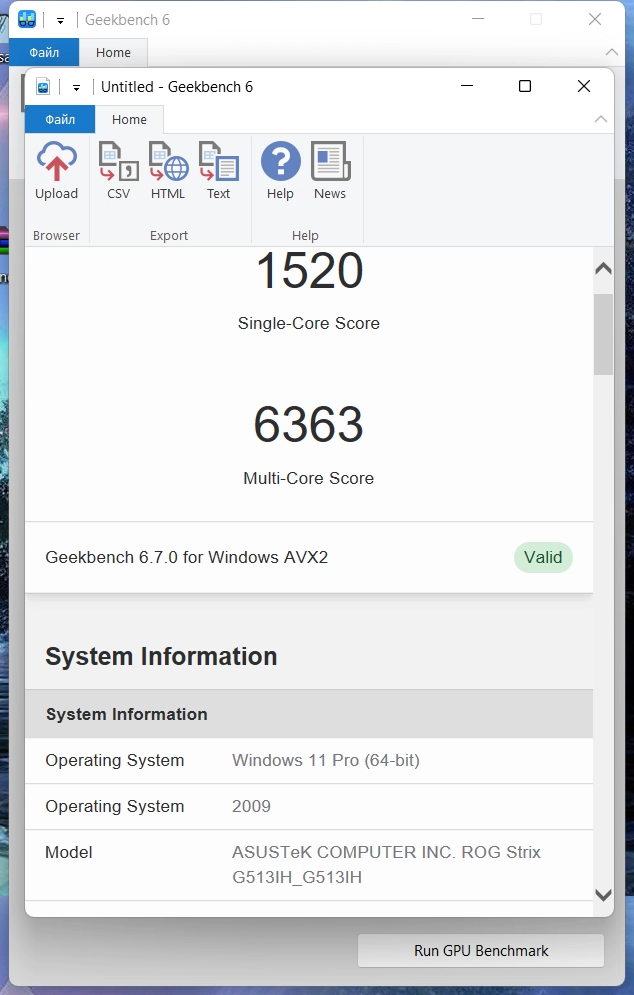Click the back Geekbench 6 window app icon

(x=27, y=20)
